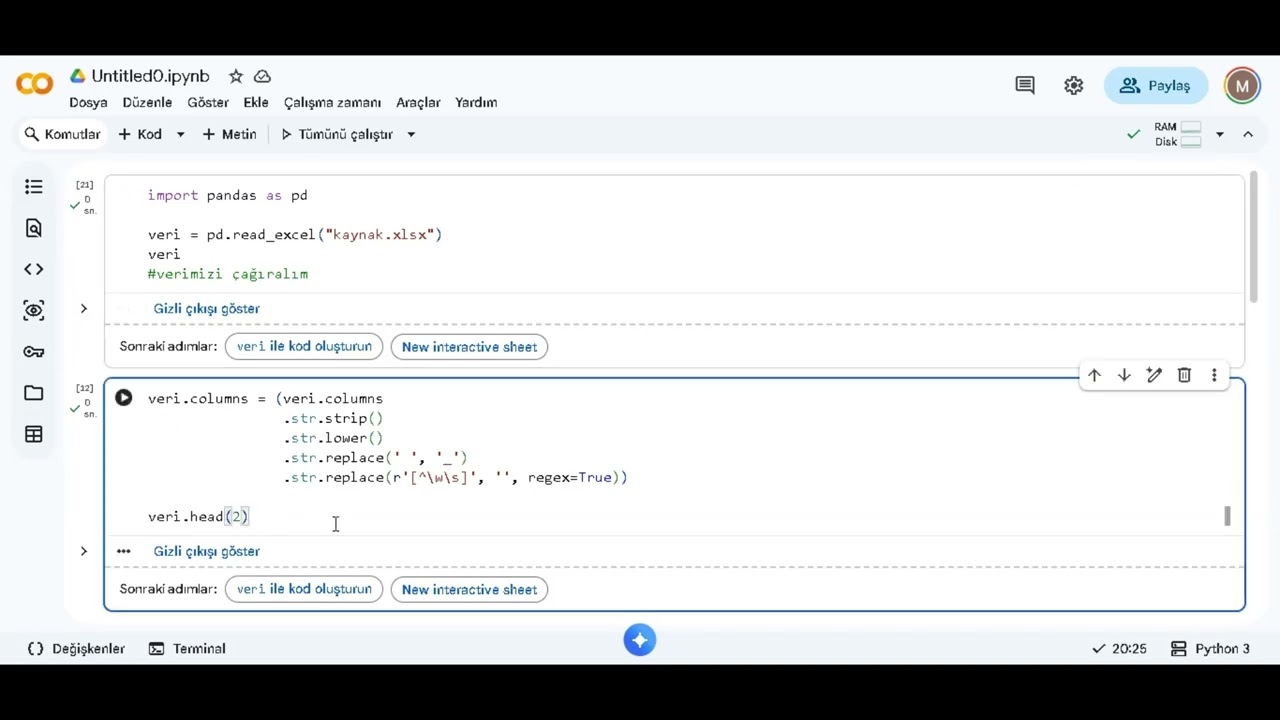Open the Dosya menu
The width and height of the screenshot is (1280, 720).
pyautogui.click(x=88, y=102)
